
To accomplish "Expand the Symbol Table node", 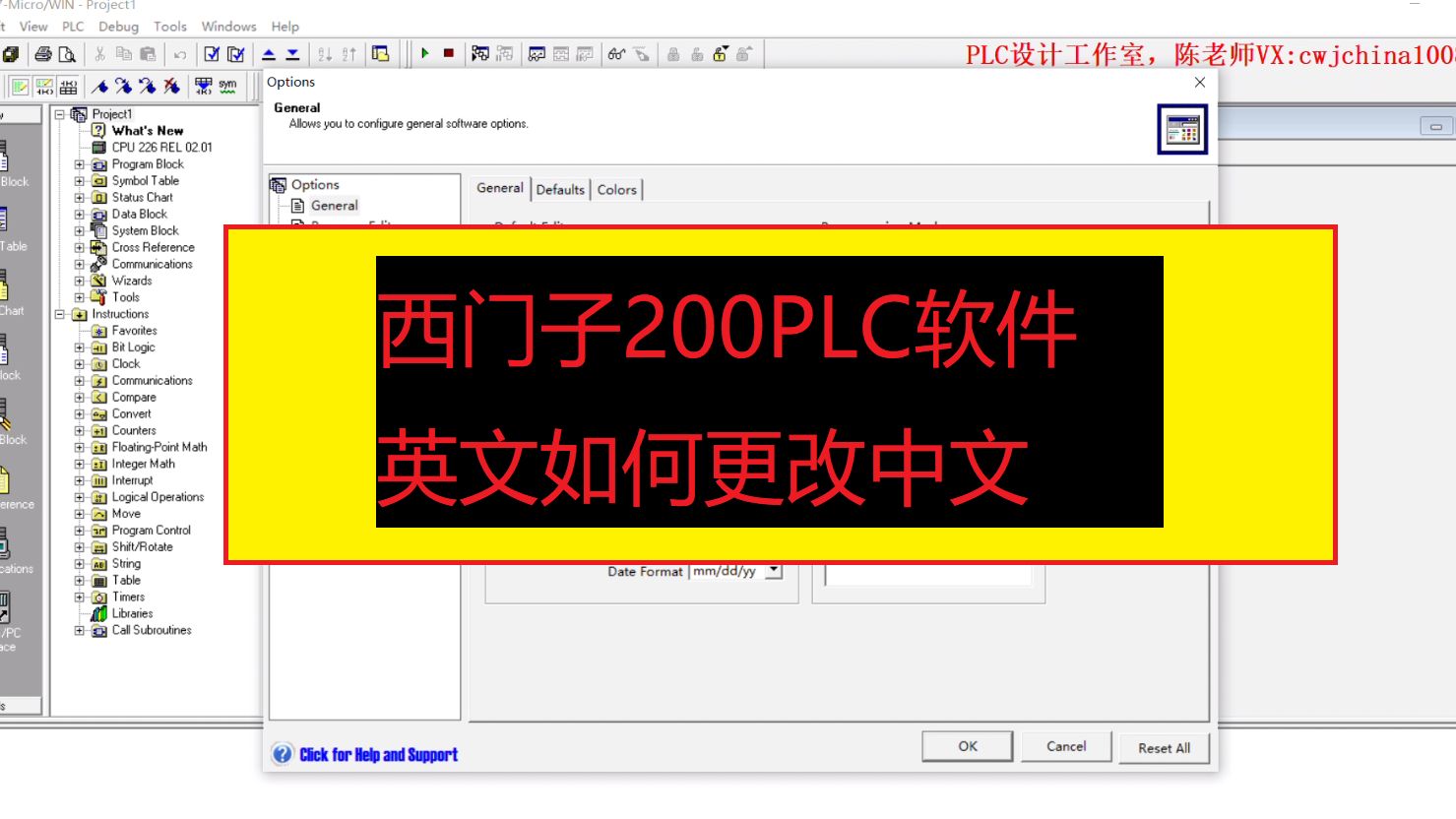I will coord(80,181).
